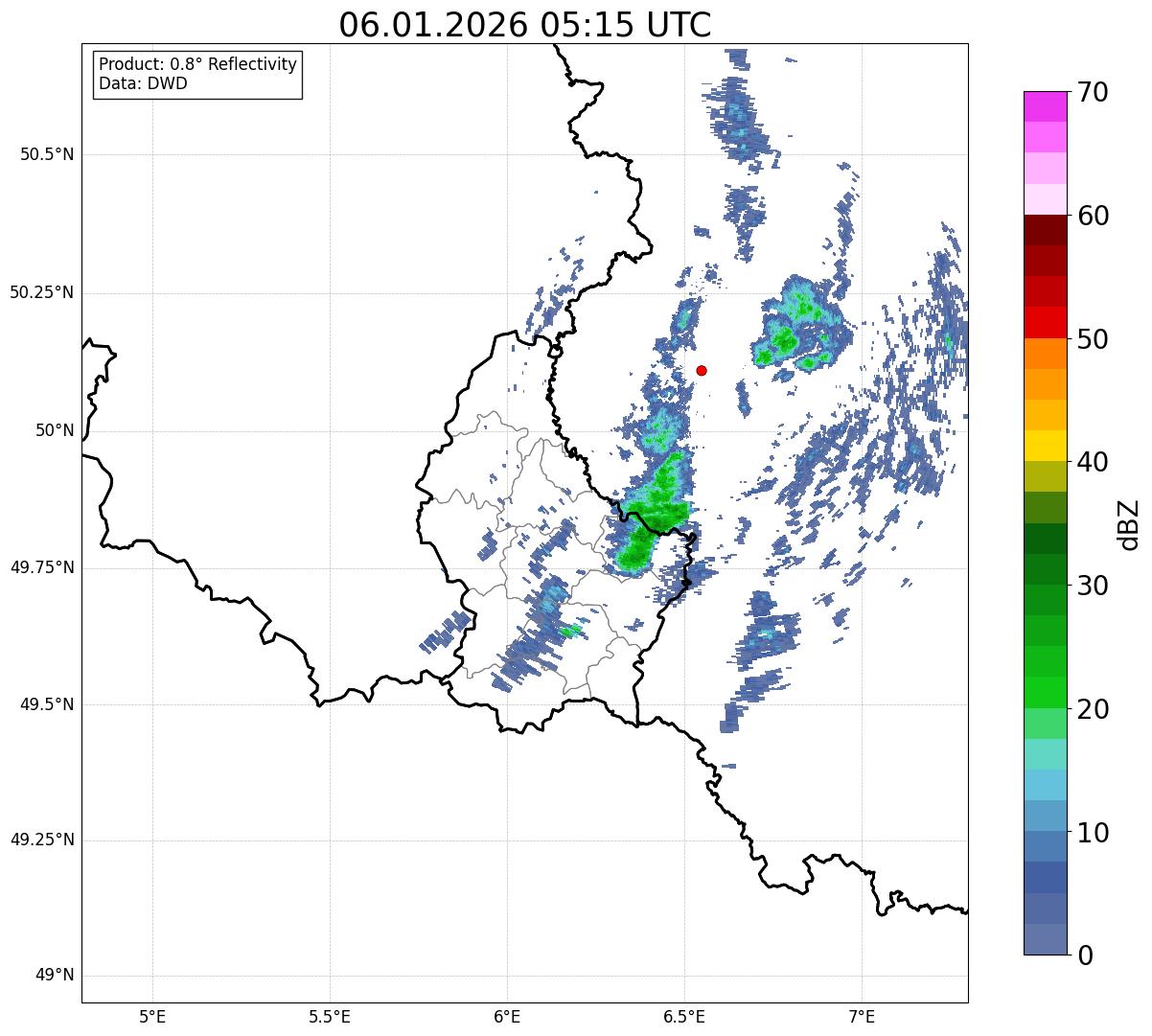The height and width of the screenshot is (1036, 1152).
Task: Pick the dark maroon swatch below 60
Action: pos(1046,230)
